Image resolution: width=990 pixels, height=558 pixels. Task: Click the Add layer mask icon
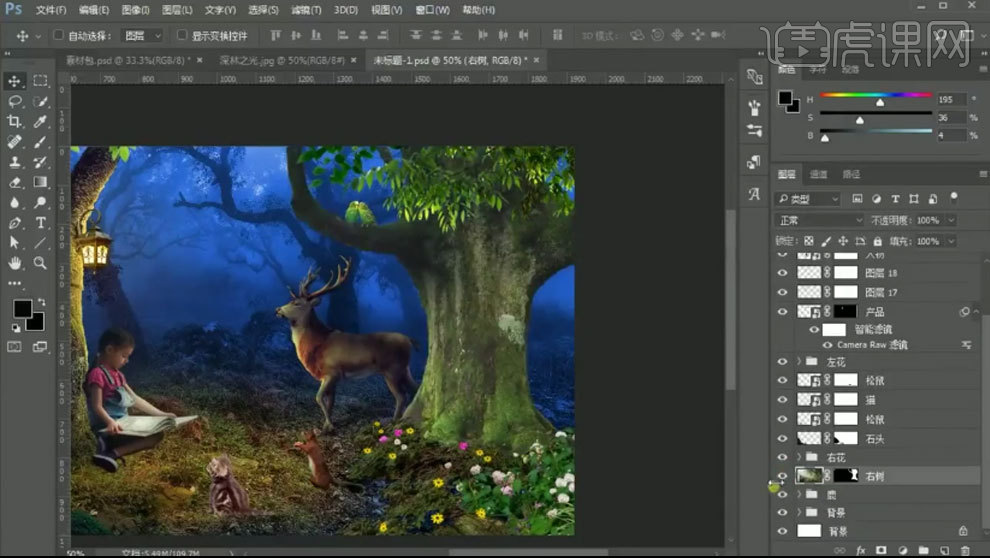(x=881, y=550)
